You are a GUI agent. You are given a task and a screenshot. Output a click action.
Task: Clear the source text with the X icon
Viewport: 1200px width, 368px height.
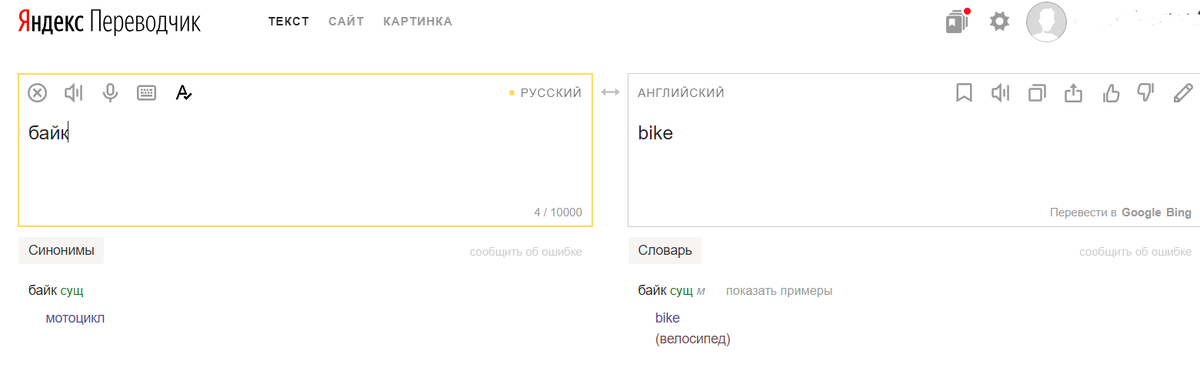(x=37, y=93)
